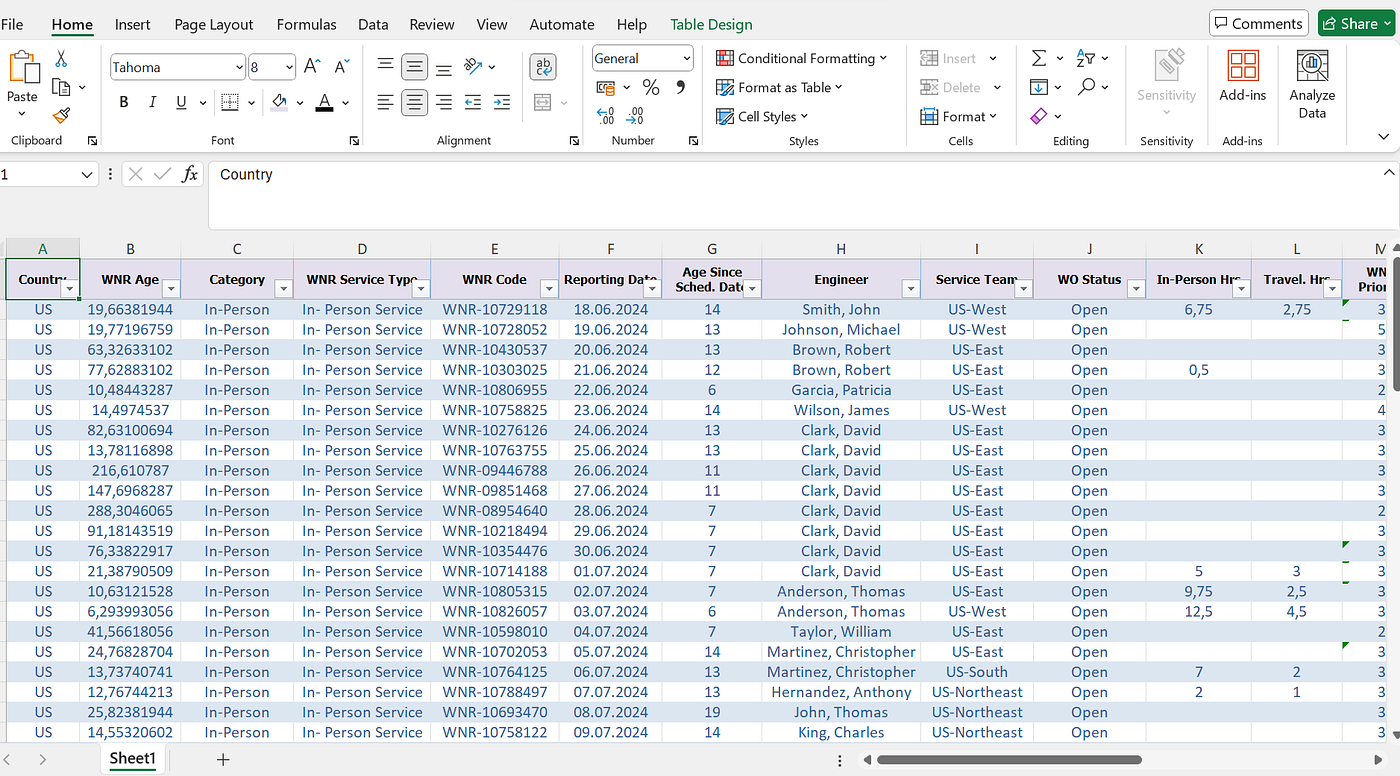Open the Table Design tab
Viewport: 1400px width, 776px height.
tap(711, 24)
